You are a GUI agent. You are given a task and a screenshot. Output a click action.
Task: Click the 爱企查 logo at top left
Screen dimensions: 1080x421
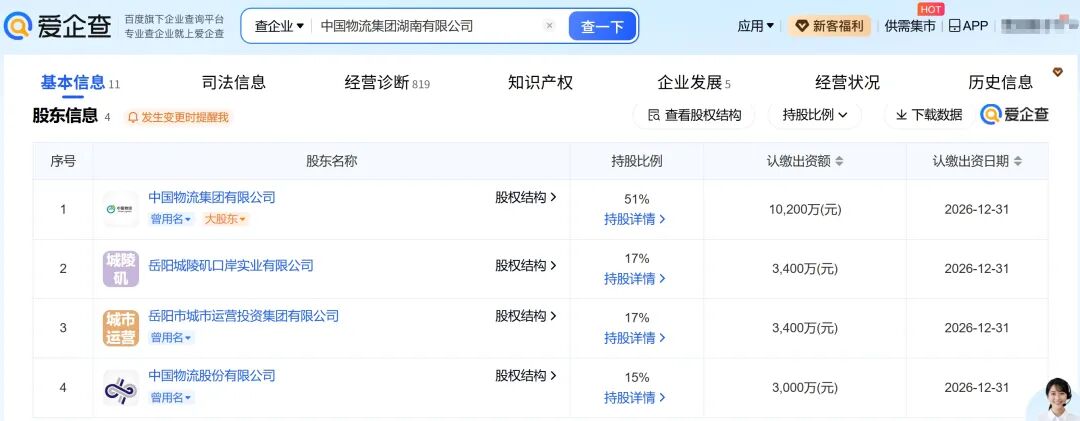[x=58, y=25]
